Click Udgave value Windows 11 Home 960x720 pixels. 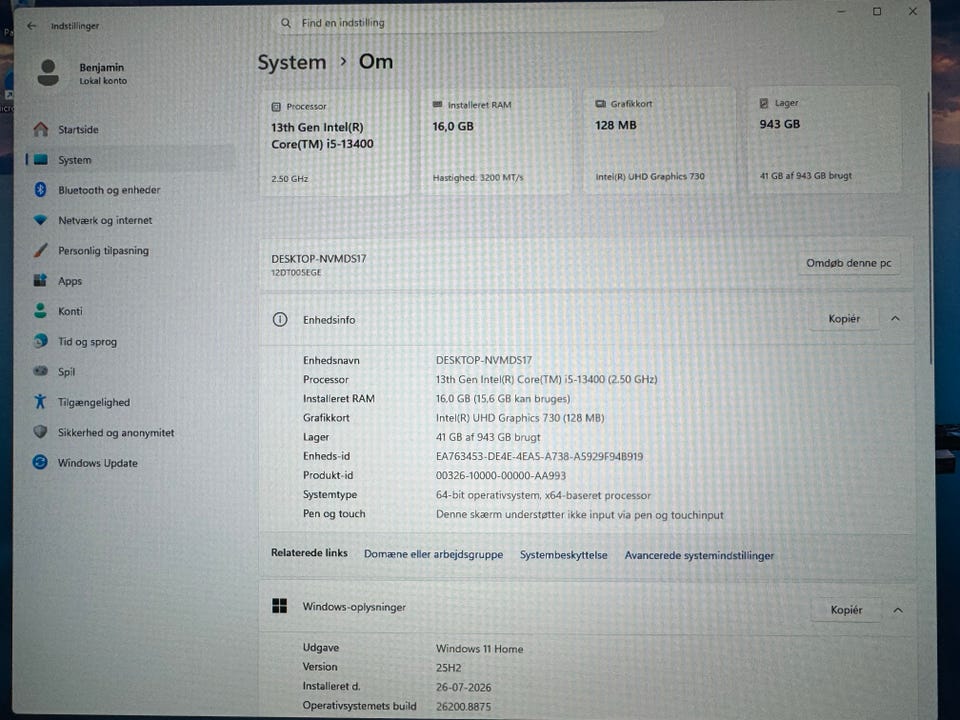pyautogui.click(x=479, y=648)
